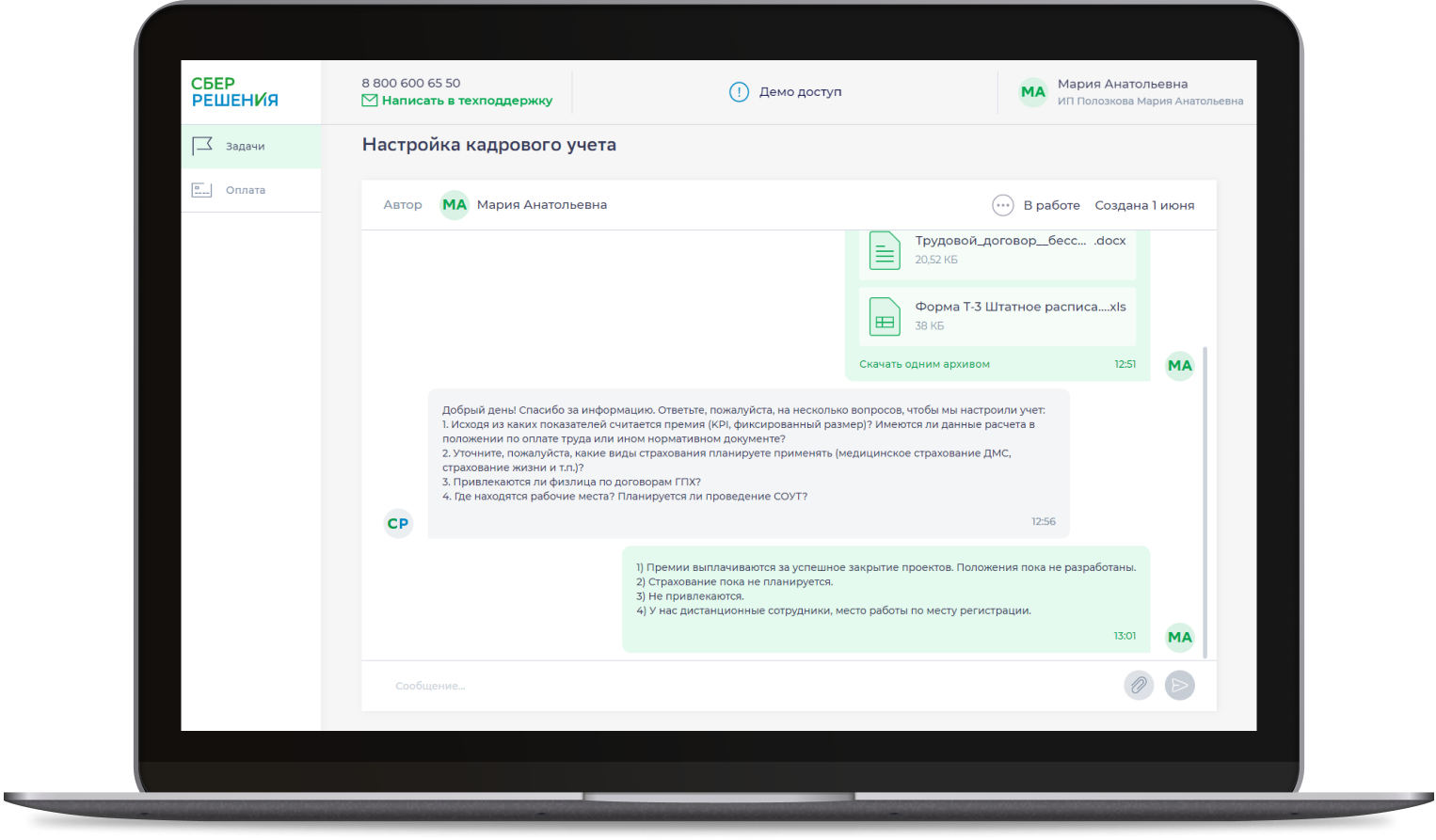This screenshot has height=840, width=1436.
Task: Click the author МА avatar in task header
Action: 455,205
